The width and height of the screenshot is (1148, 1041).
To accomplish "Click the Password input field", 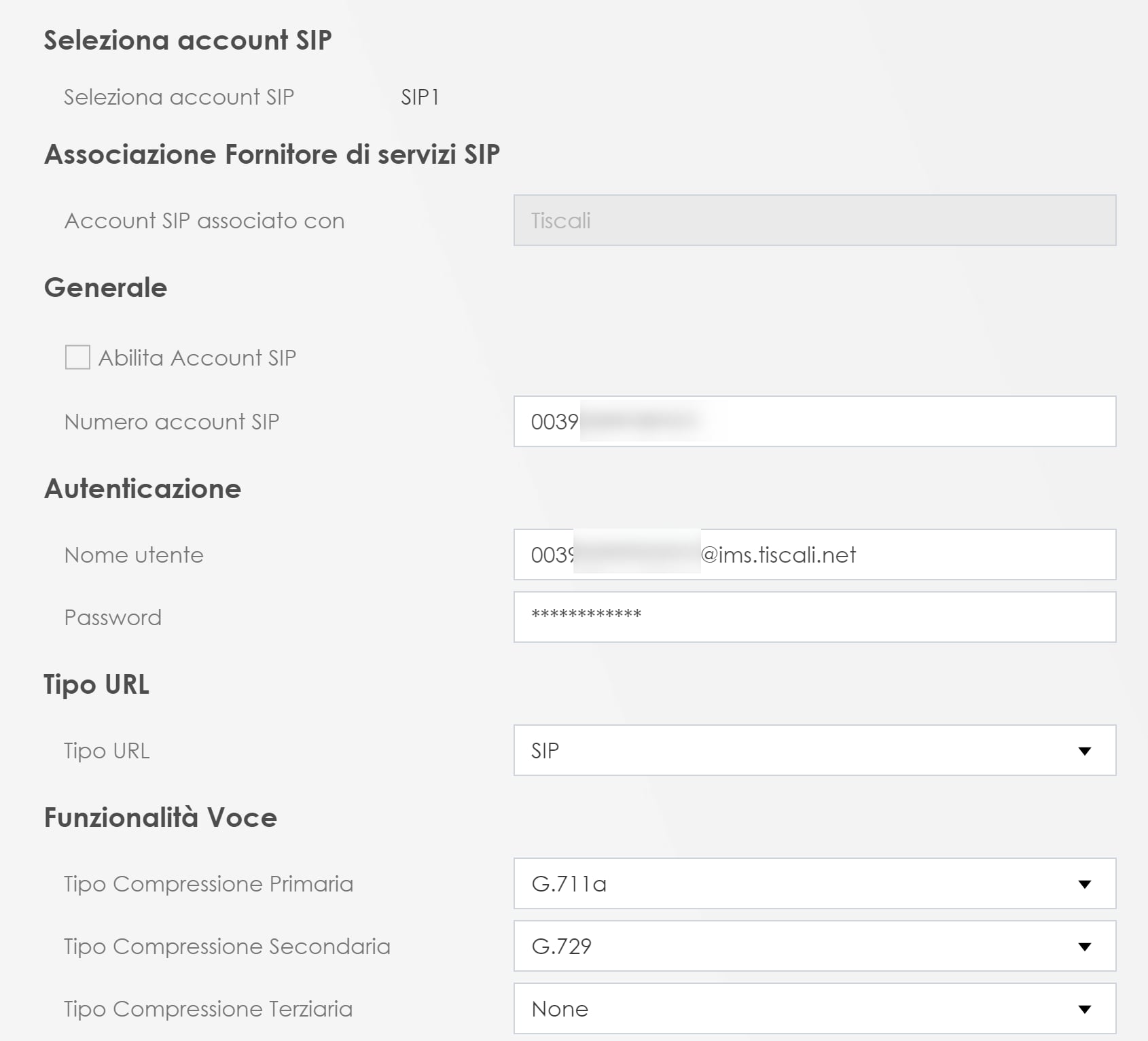I will point(814,617).
